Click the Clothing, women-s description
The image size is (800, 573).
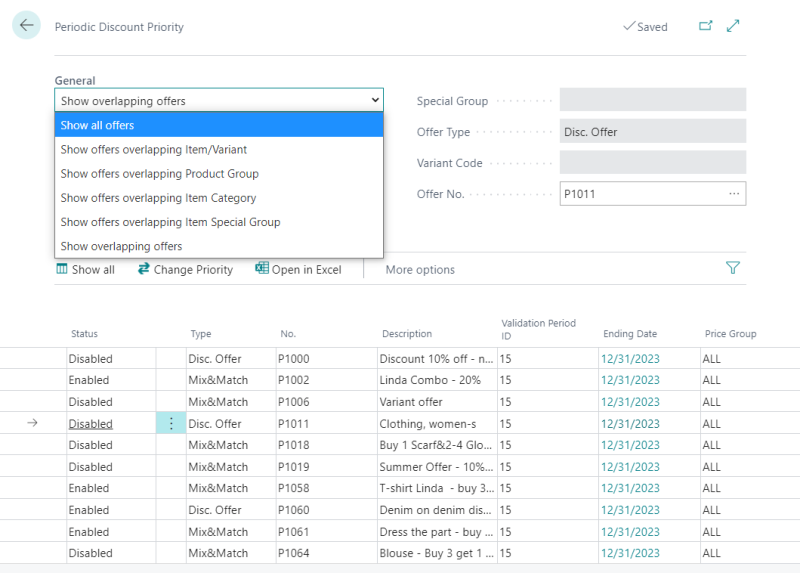point(428,423)
